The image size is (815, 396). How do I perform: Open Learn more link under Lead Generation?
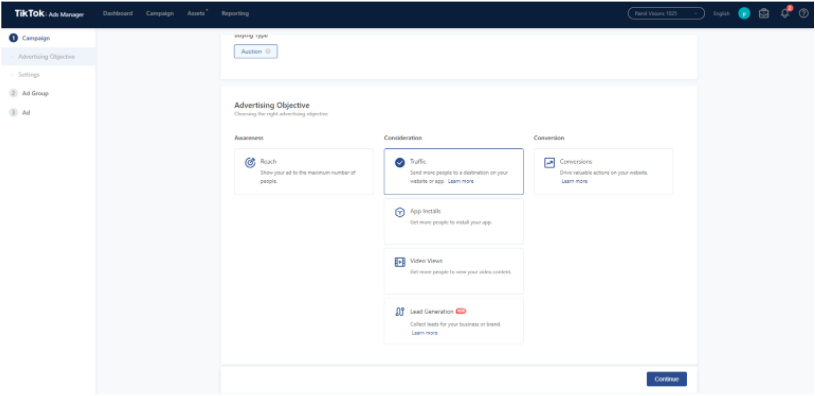pyautogui.click(x=425, y=333)
